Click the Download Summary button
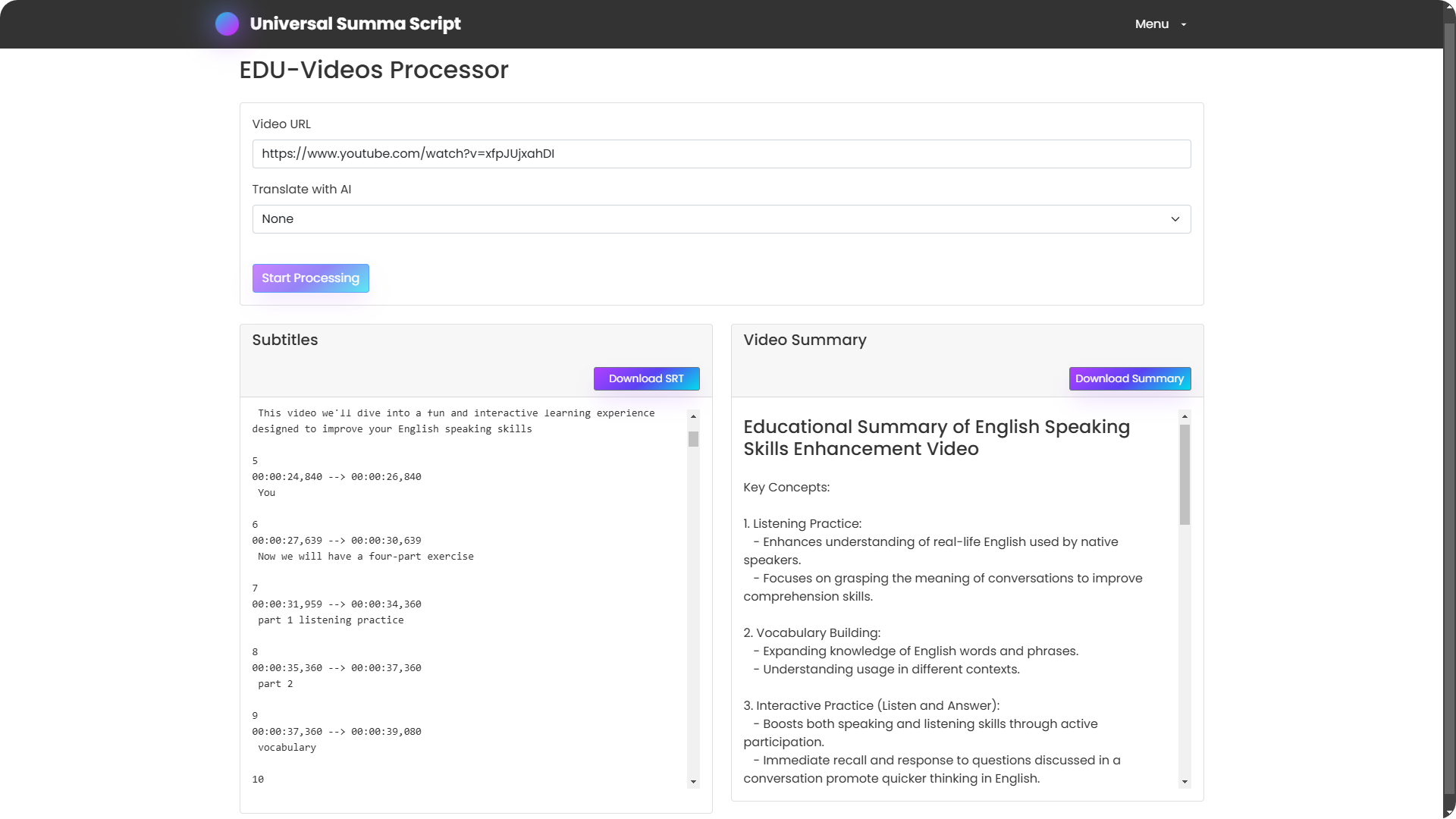Image resolution: width=1456 pixels, height=819 pixels. pyautogui.click(x=1129, y=378)
